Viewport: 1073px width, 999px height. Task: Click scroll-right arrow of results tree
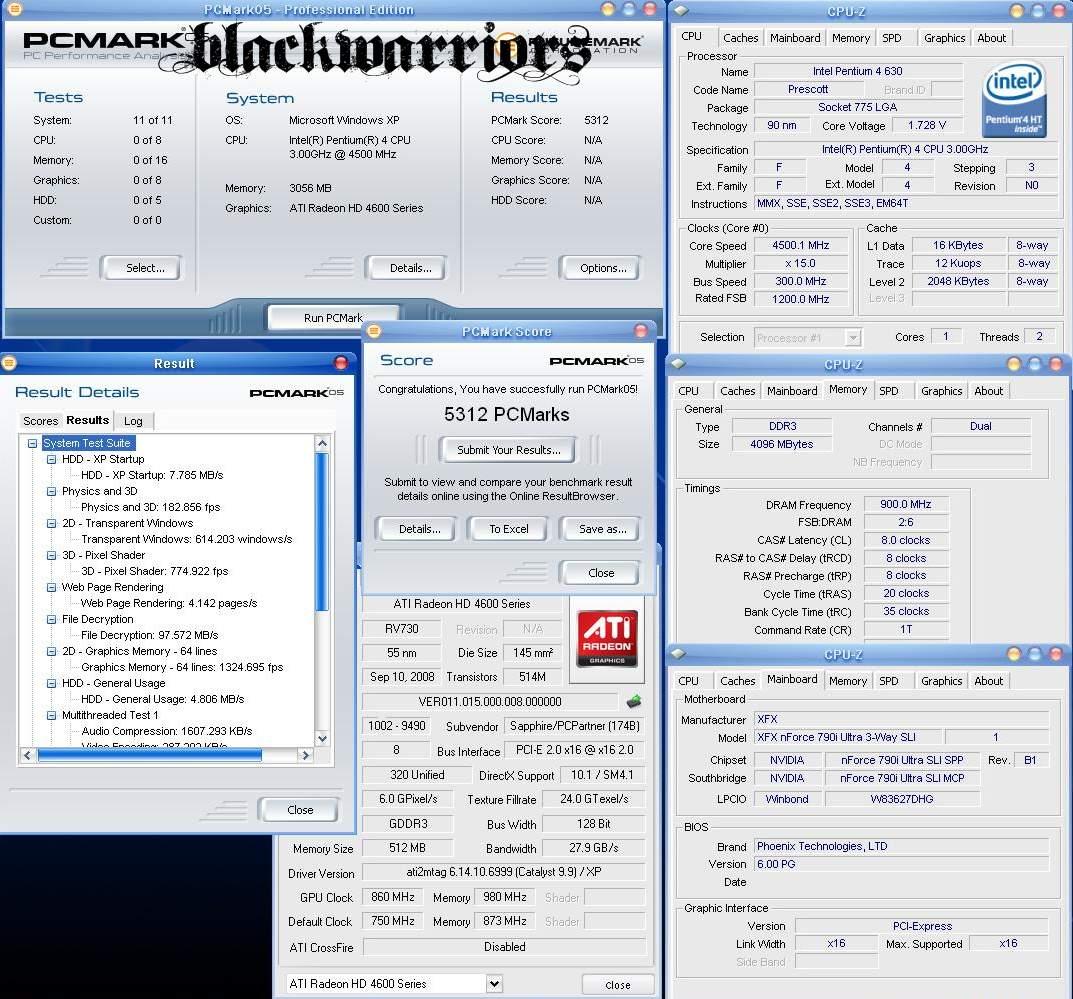[x=306, y=755]
